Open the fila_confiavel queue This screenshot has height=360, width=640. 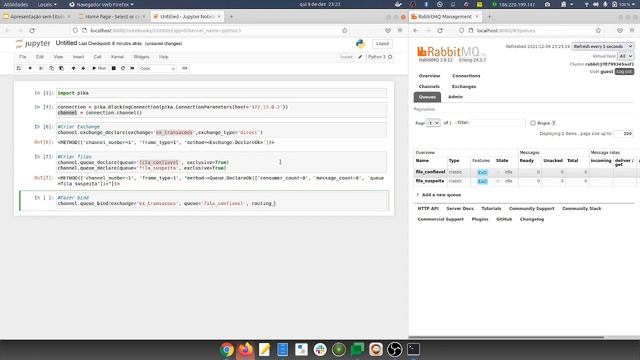(430, 172)
